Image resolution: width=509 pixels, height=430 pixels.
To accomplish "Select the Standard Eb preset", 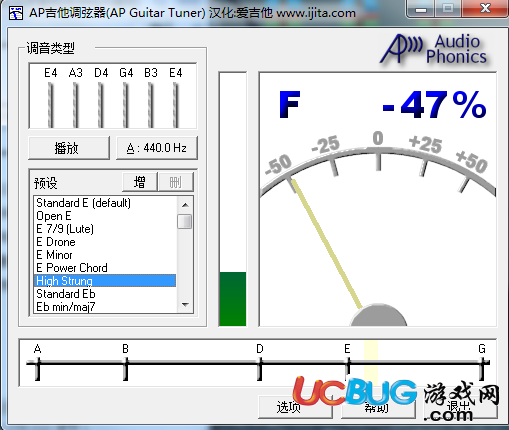I will pyautogui.click(x=105, y=294).
